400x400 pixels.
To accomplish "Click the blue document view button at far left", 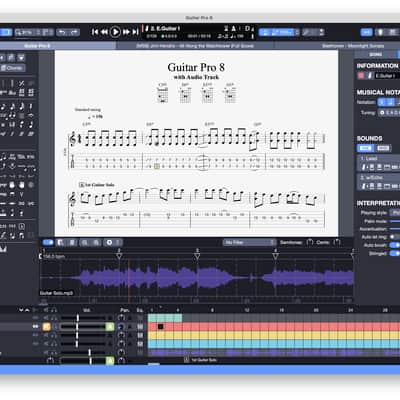I will coord(6,32).
